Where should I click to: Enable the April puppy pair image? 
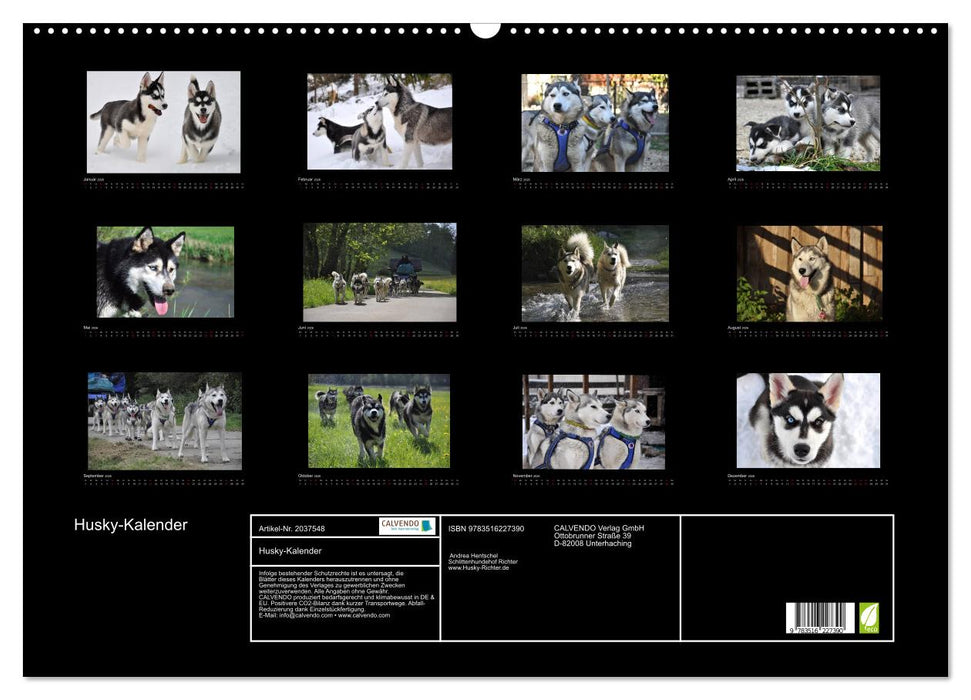pos(810,125)
